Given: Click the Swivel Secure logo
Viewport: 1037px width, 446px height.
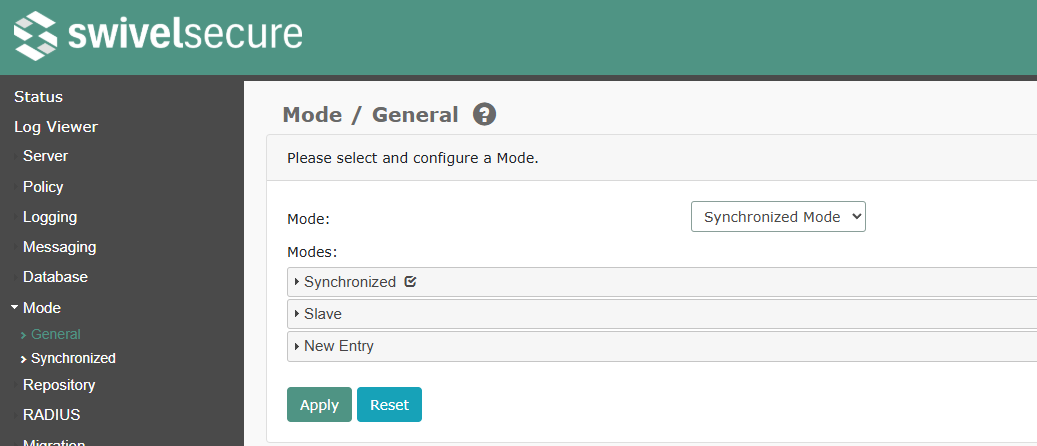Looking at the screenshot, I should click(158, 35).
